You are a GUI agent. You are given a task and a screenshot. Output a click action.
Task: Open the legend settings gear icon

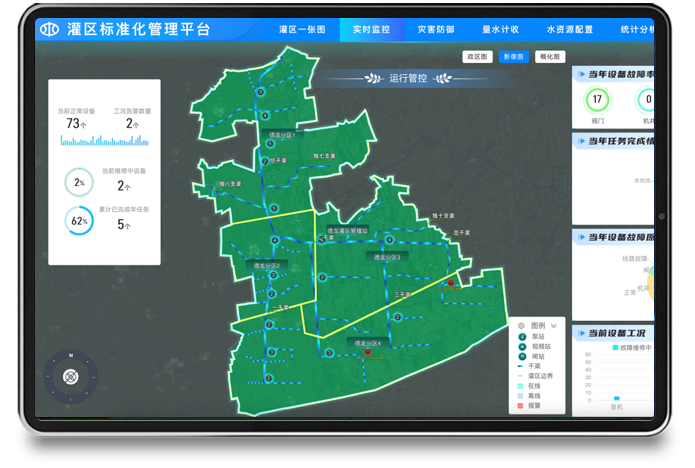521,326
